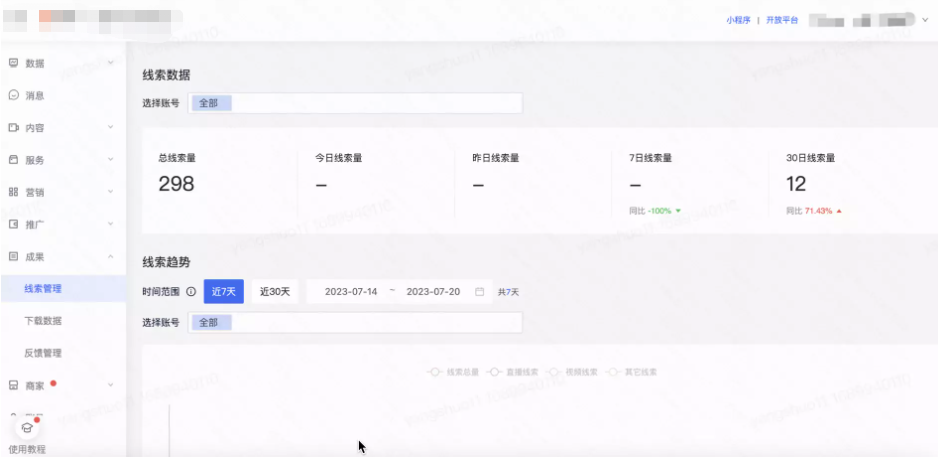This screenshot has width=938, height=459.
Task: Toggle 直播线索 legend series
Action: [513, 372]
